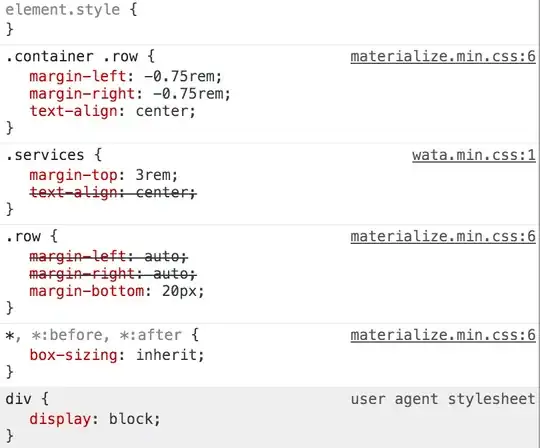This screenshot has width=540, height=448.
Task: Click the struck-through text-align center declaration
Action: tap(113, 192)
